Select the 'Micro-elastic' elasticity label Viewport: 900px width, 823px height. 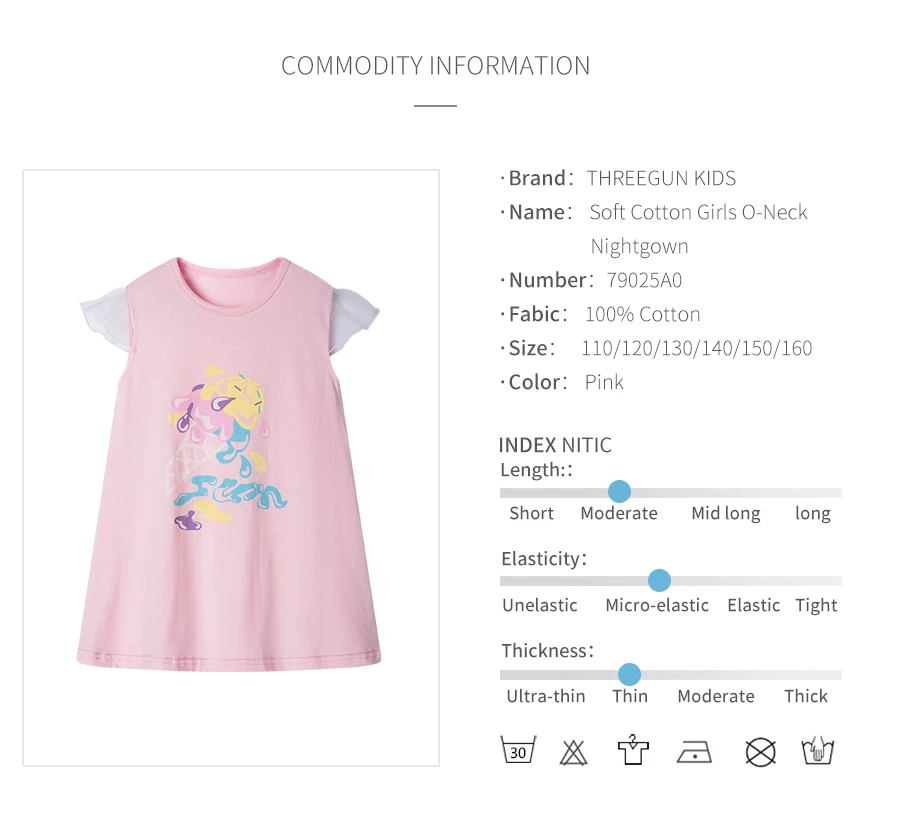point(656,606)
